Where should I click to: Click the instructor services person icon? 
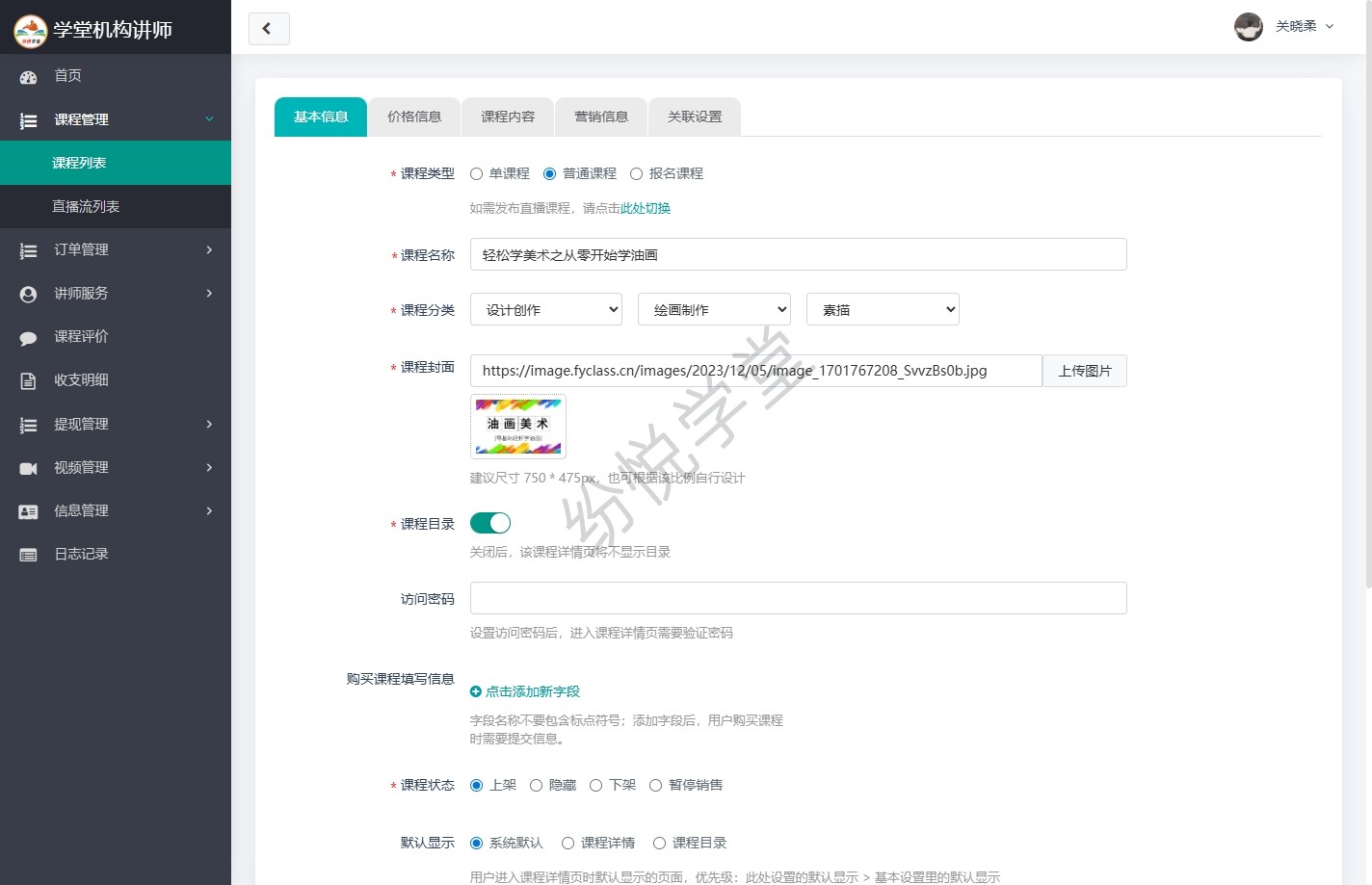point(28,294)
